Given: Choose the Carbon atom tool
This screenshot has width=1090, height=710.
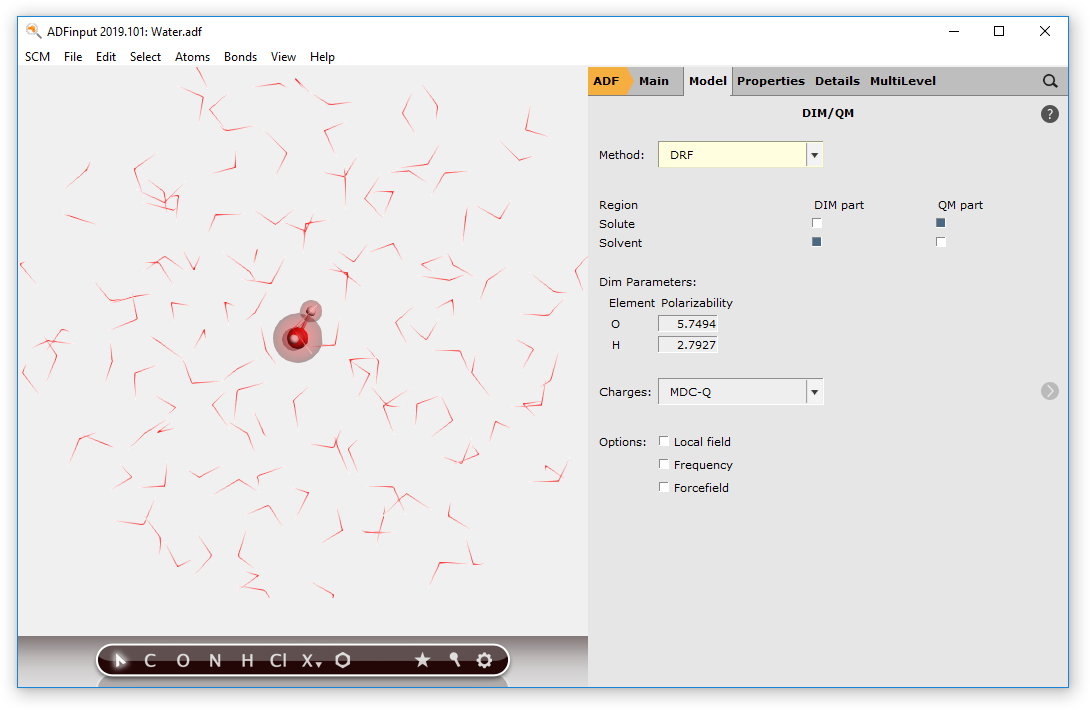Looking at the screenshot, I should pyautogui.click(x=150, y=661).
